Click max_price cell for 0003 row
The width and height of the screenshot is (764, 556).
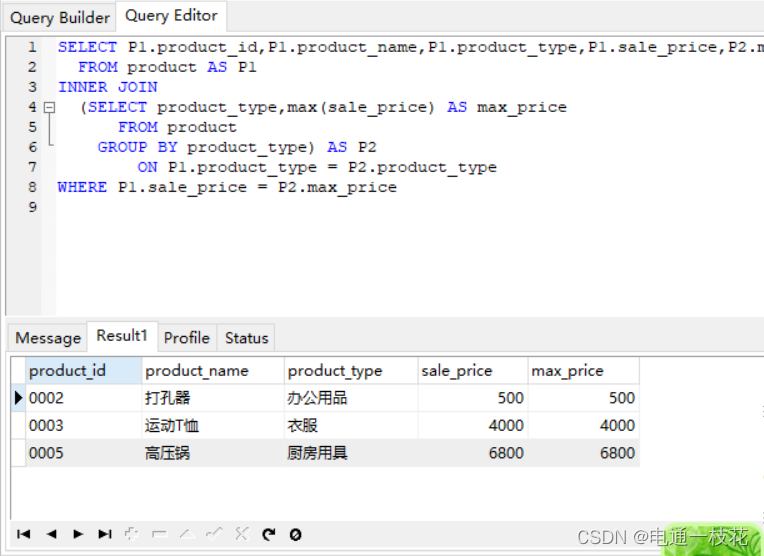584,425
